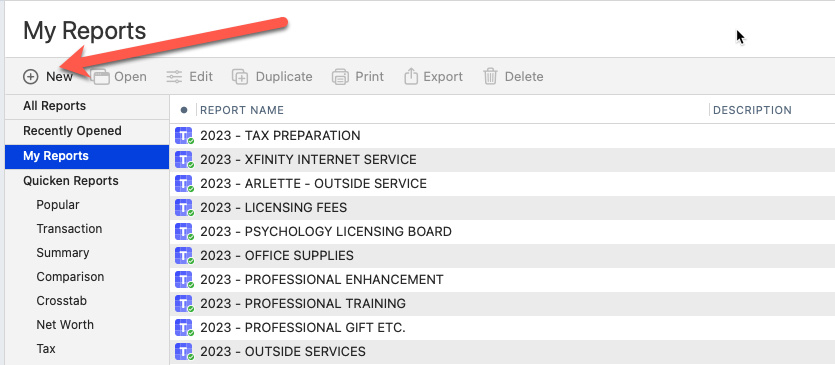Click the dot status column header
This screenshot has width=835, height=365.
coord(184,110)
